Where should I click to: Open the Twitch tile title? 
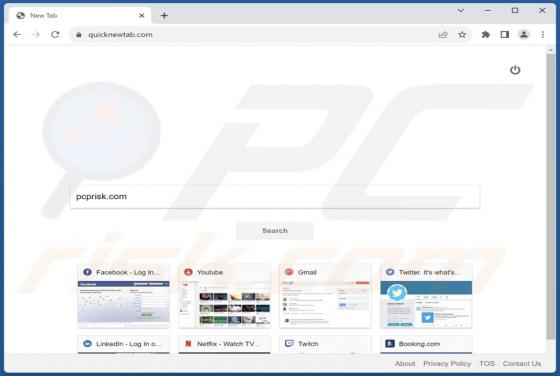point(308,344)
